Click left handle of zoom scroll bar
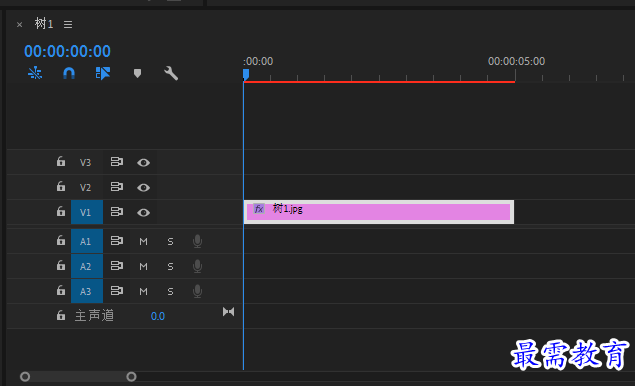 click(x=25, y=377)
